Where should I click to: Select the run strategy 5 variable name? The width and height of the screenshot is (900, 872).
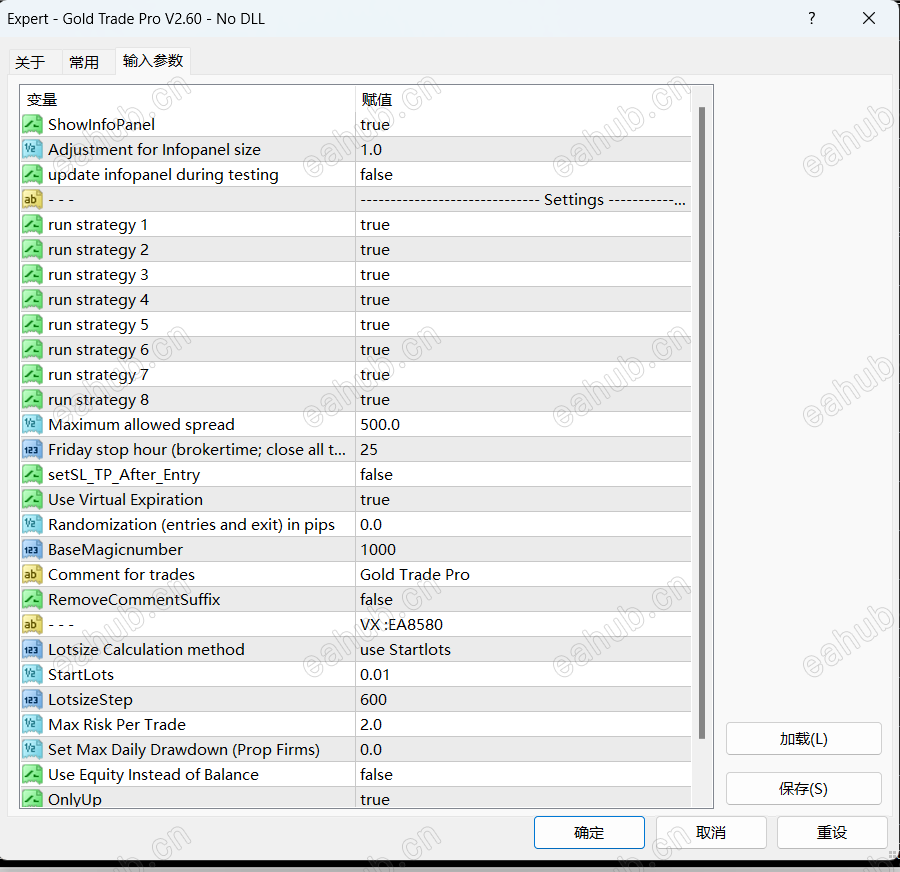(98, 325)
